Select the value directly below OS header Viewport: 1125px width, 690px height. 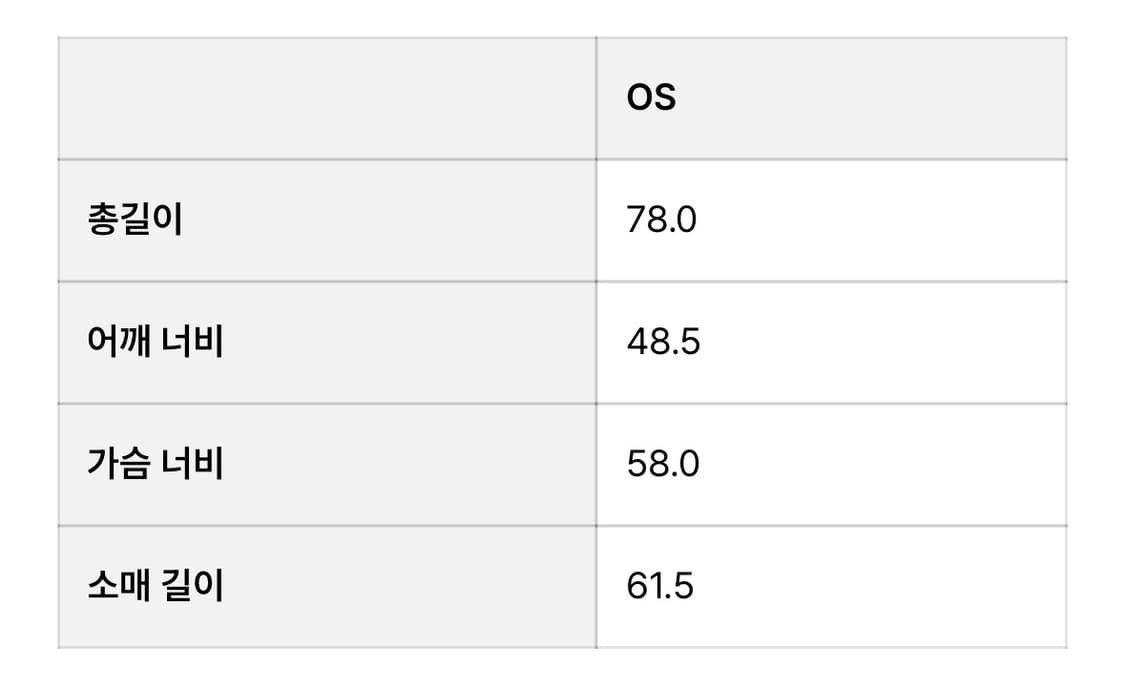pyautogui.click(x=661, y=220)
